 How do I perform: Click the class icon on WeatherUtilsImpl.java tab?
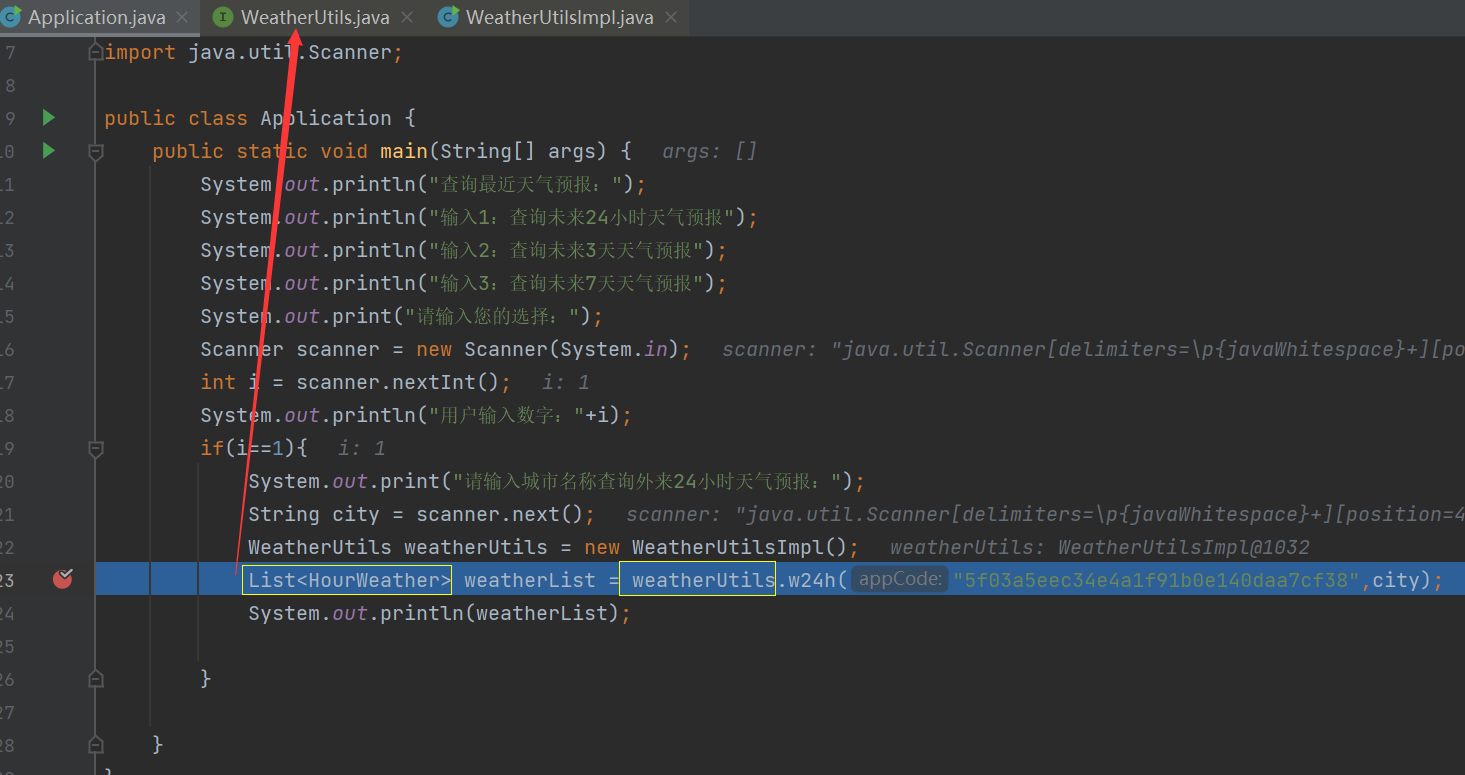(x=449, y=17)
